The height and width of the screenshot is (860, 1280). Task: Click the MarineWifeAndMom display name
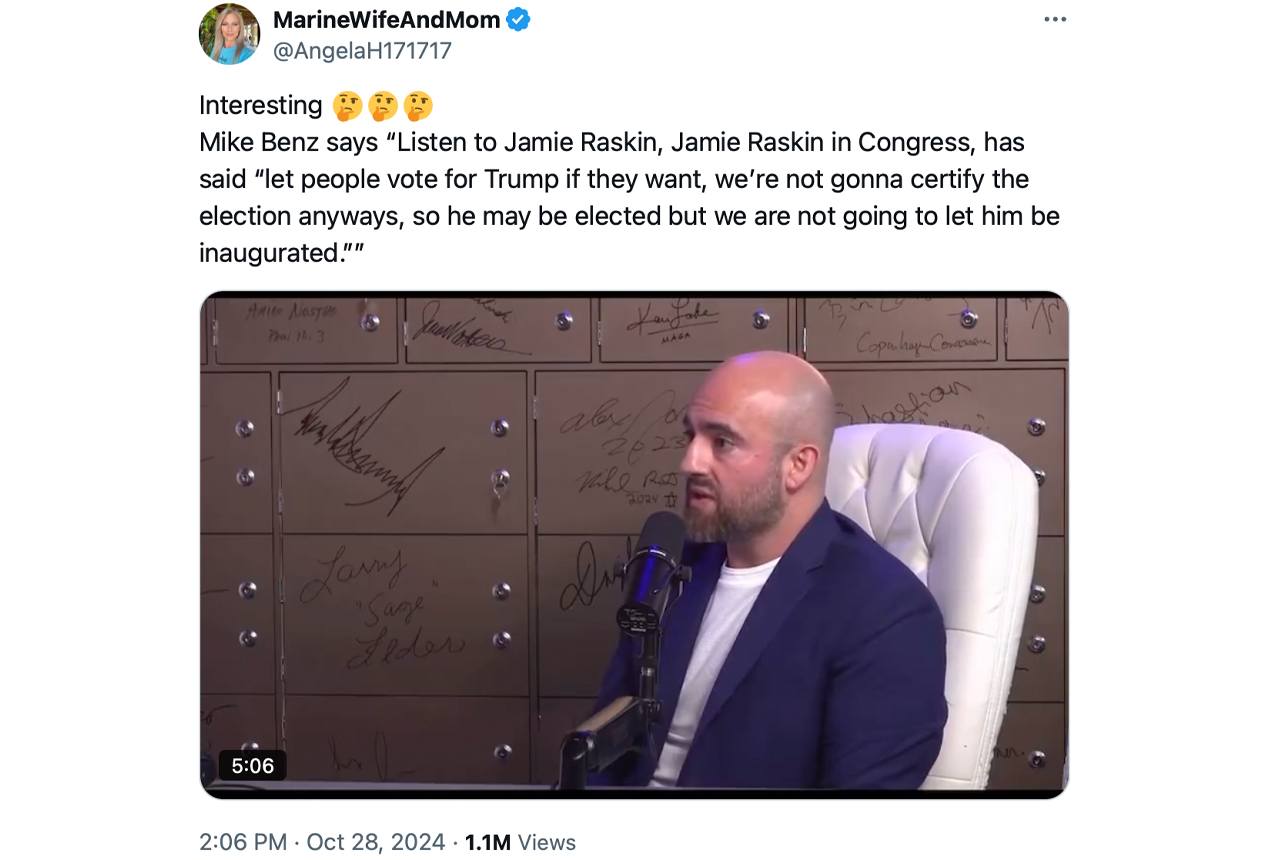[x=386, y=19]
